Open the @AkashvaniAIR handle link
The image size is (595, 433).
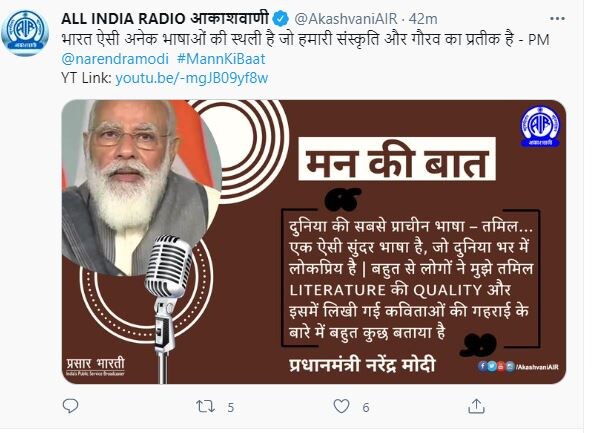pos(346,19)
